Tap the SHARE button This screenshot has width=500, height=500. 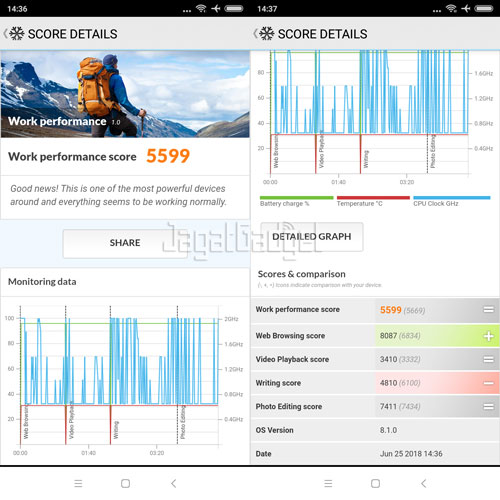click(x=125, y=243)
